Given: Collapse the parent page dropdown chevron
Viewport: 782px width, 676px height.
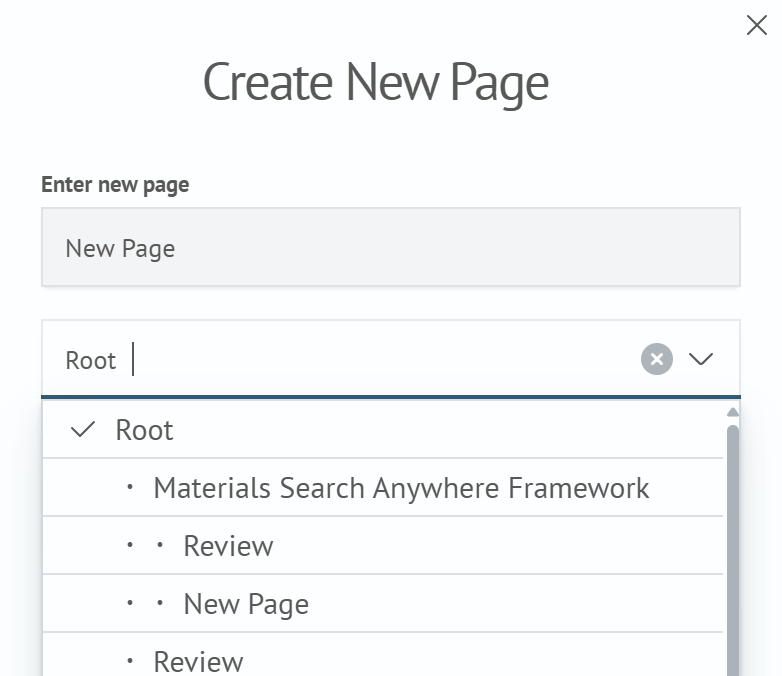Looking at the screenshot, I should [700, 359].
